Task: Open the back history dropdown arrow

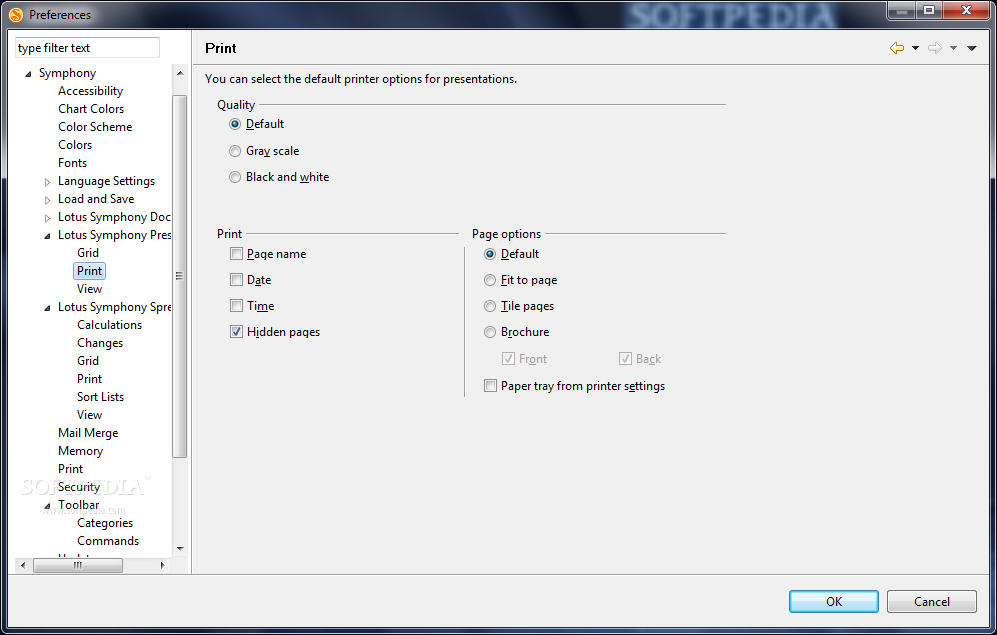Action: [x=915, y=48]
